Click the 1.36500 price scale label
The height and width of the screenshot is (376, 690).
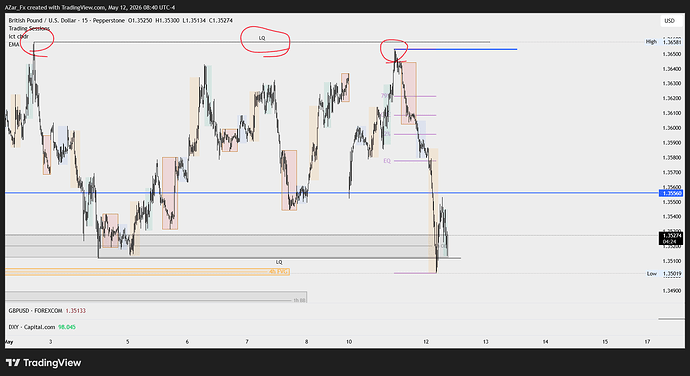(x=672, y=54)
